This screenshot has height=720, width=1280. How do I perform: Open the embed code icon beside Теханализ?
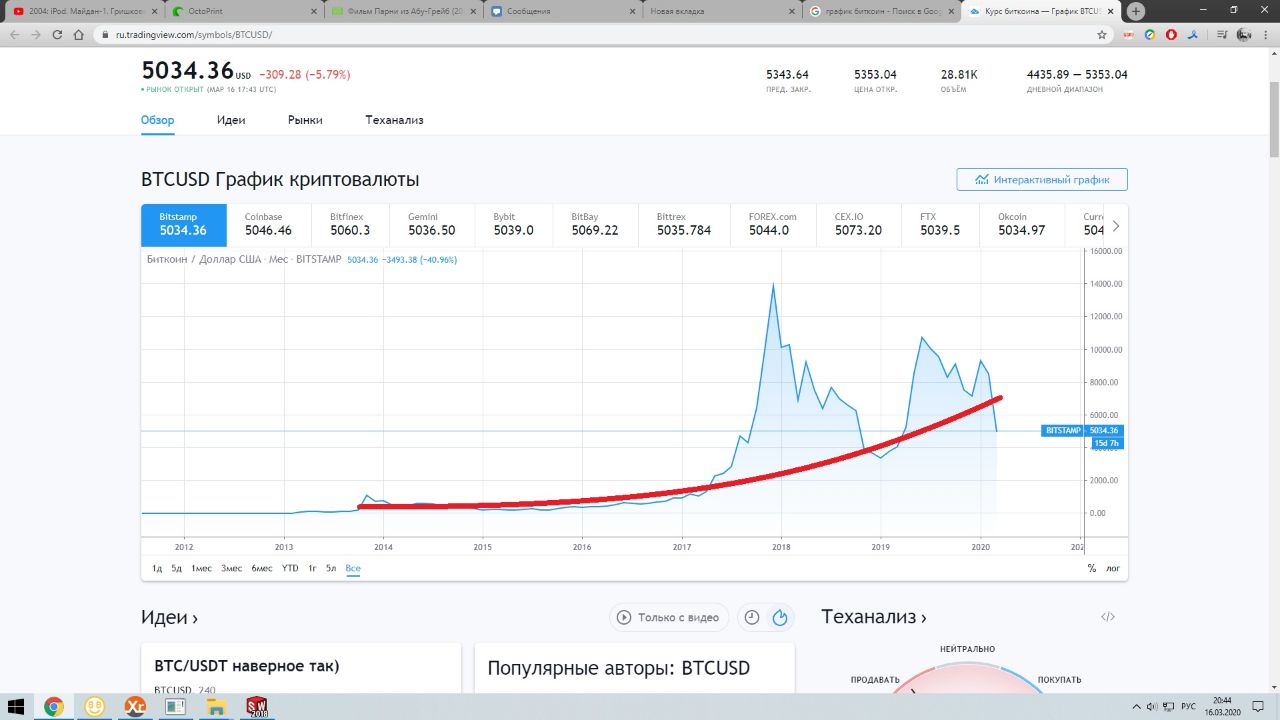pyautogui.click(x=1108, y=617)
